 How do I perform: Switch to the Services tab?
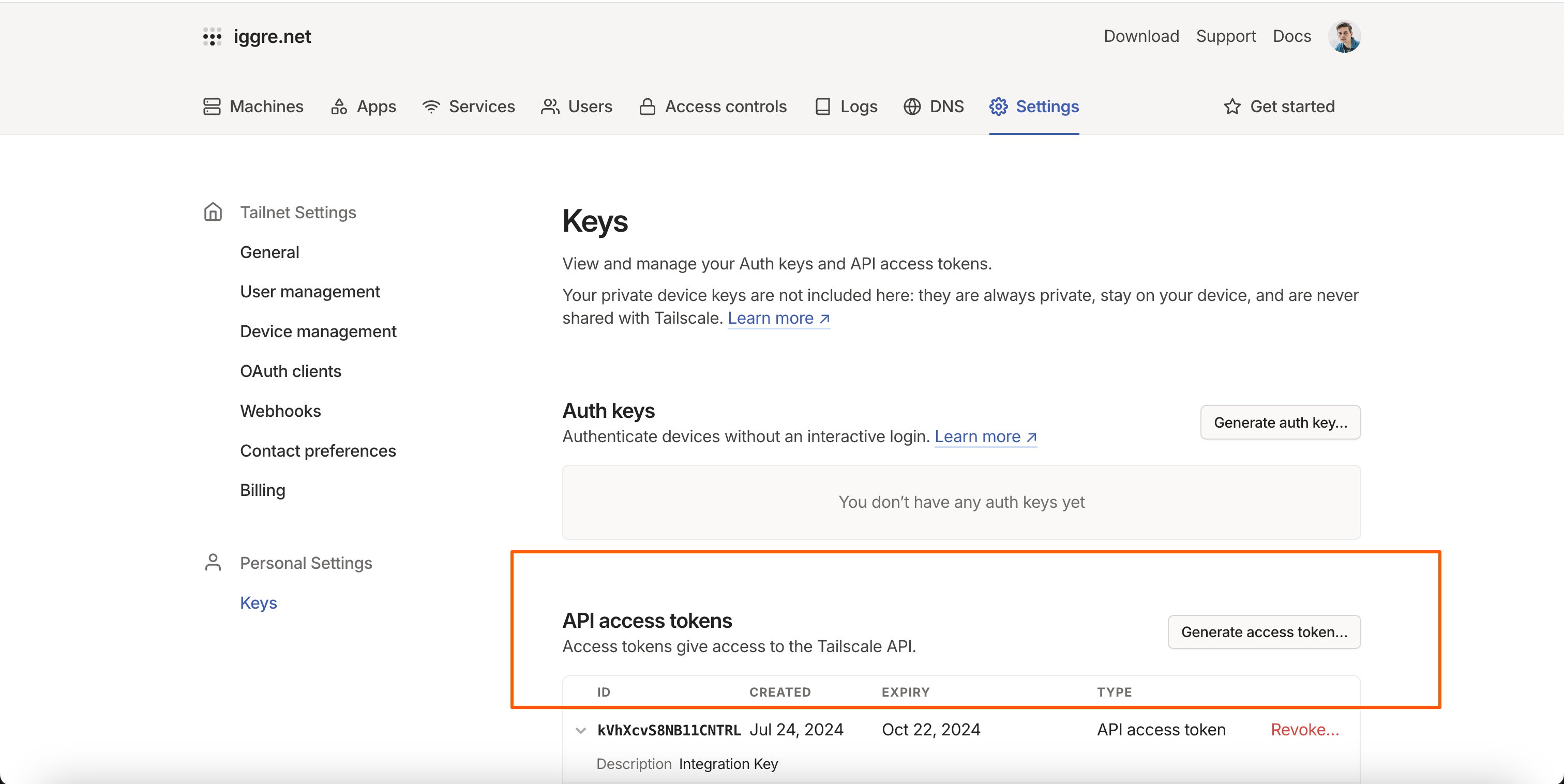pyautogui.click(x=468, y=106)
